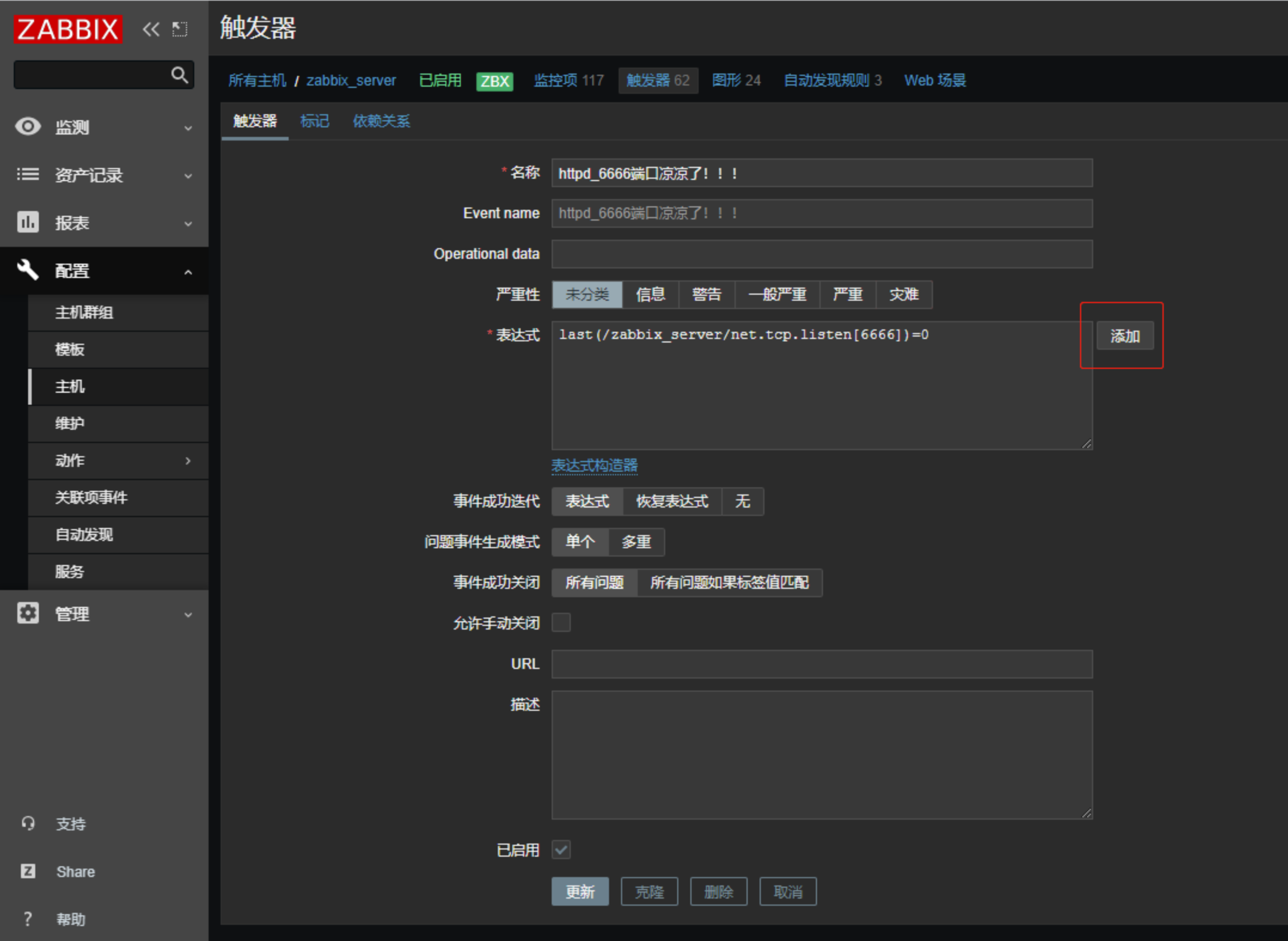Screen dimensions: 1288x941
Task: Click the eye icon for 监测
Action: pyautogui.click(x=27, y=127)
